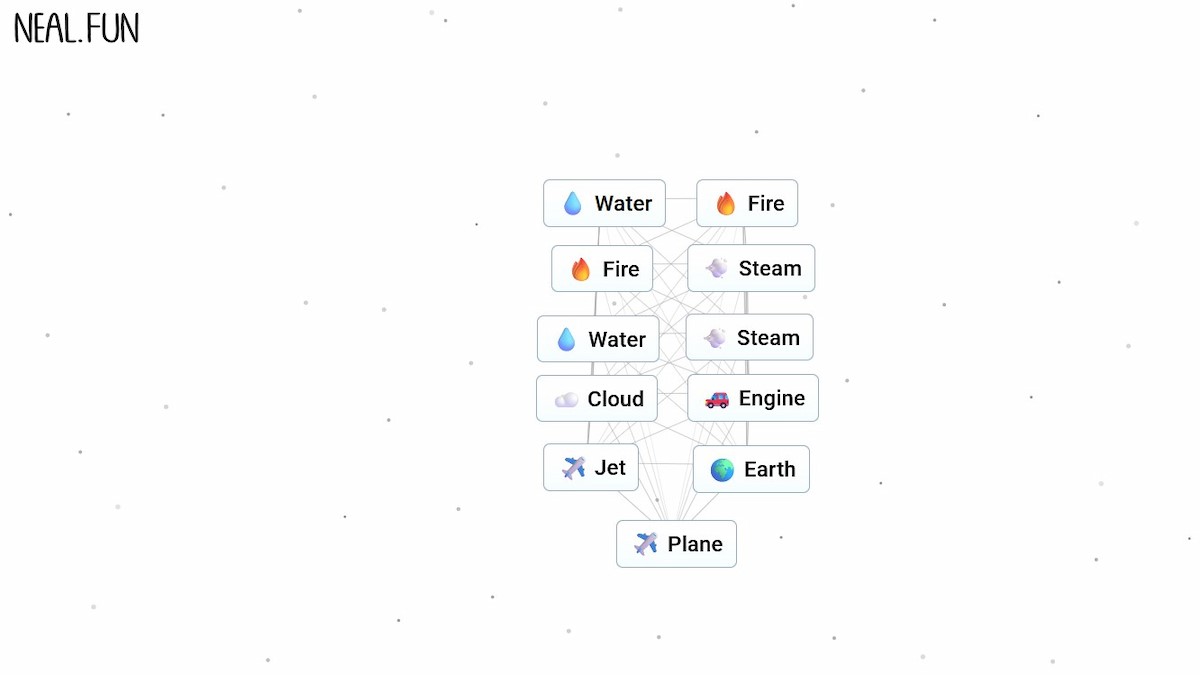
Task: Select the Cloud element label
Action: 615,399
